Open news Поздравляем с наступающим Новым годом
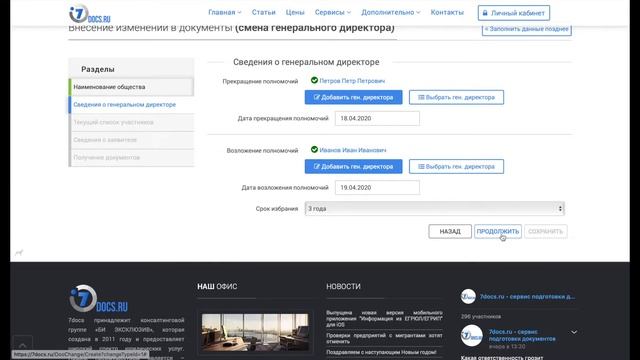 pyautogui.click(x=381, y=352)
